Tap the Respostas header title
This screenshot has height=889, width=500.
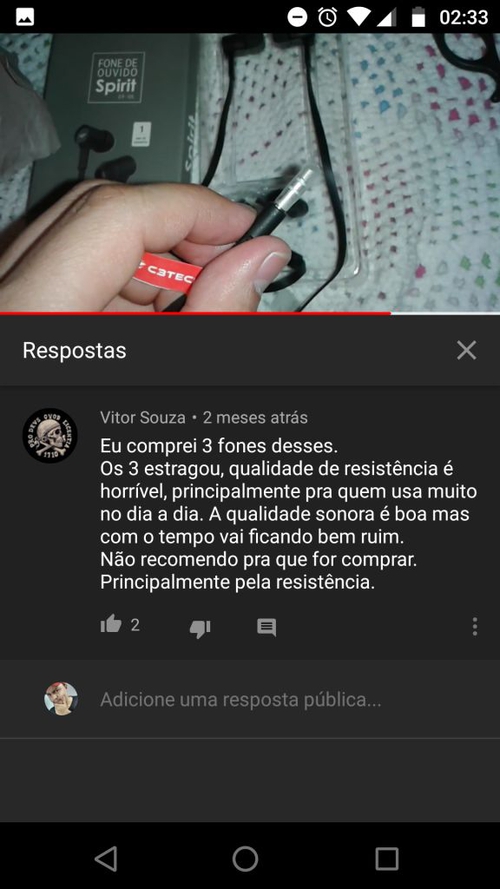pyautogui.click(x=74, y=350)
